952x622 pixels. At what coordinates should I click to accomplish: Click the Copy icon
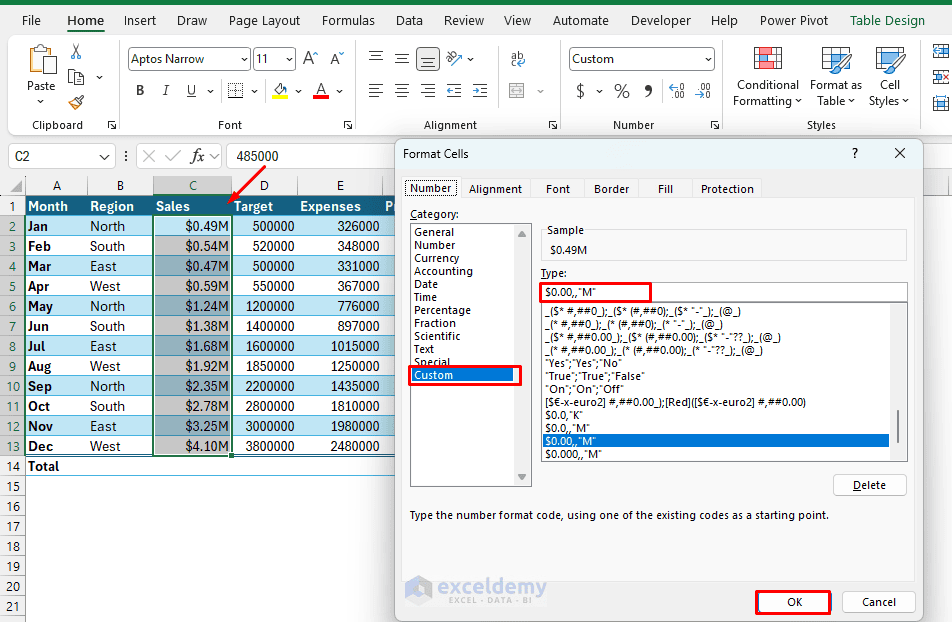coord(76,77)
